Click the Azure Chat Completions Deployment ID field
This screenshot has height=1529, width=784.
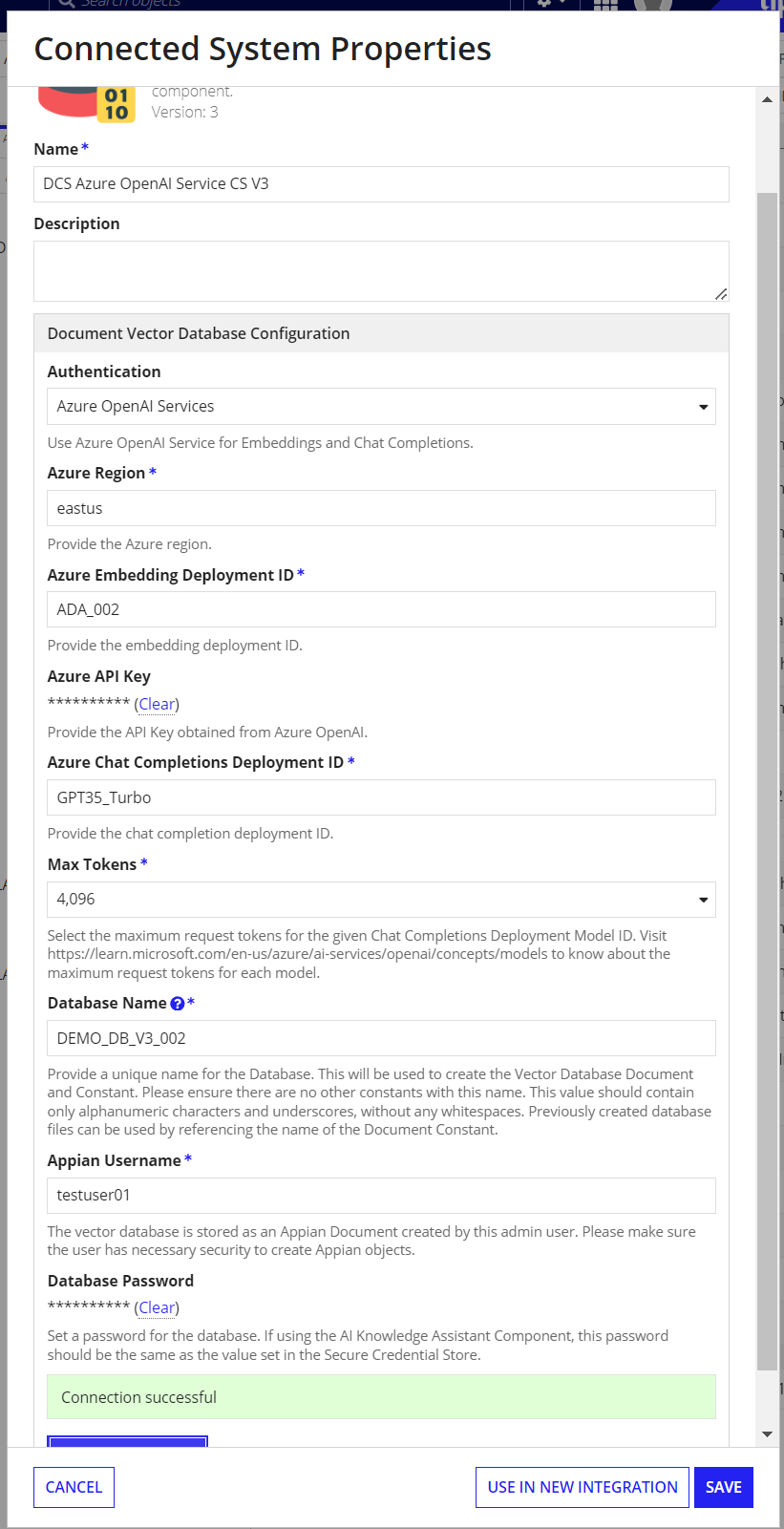coord(381,798)
